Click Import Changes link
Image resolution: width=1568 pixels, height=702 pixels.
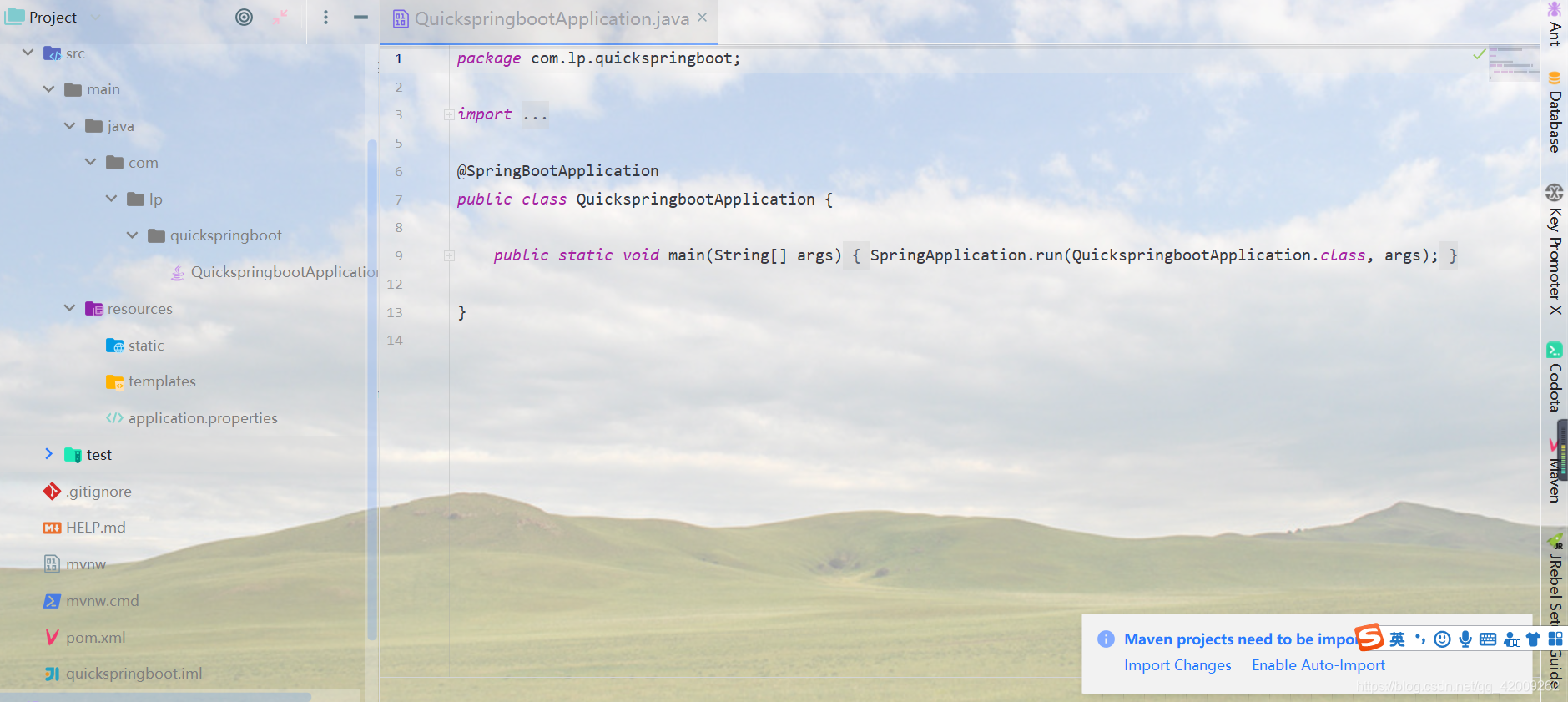tap(1177, 665)
